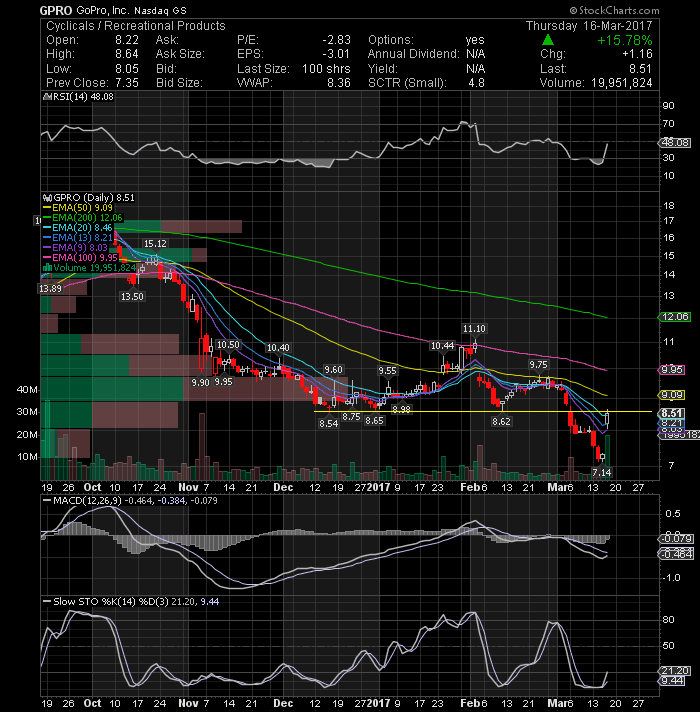Click the pink EMA(100) legend line swatch
700x712 pixels.
(47, 257)
